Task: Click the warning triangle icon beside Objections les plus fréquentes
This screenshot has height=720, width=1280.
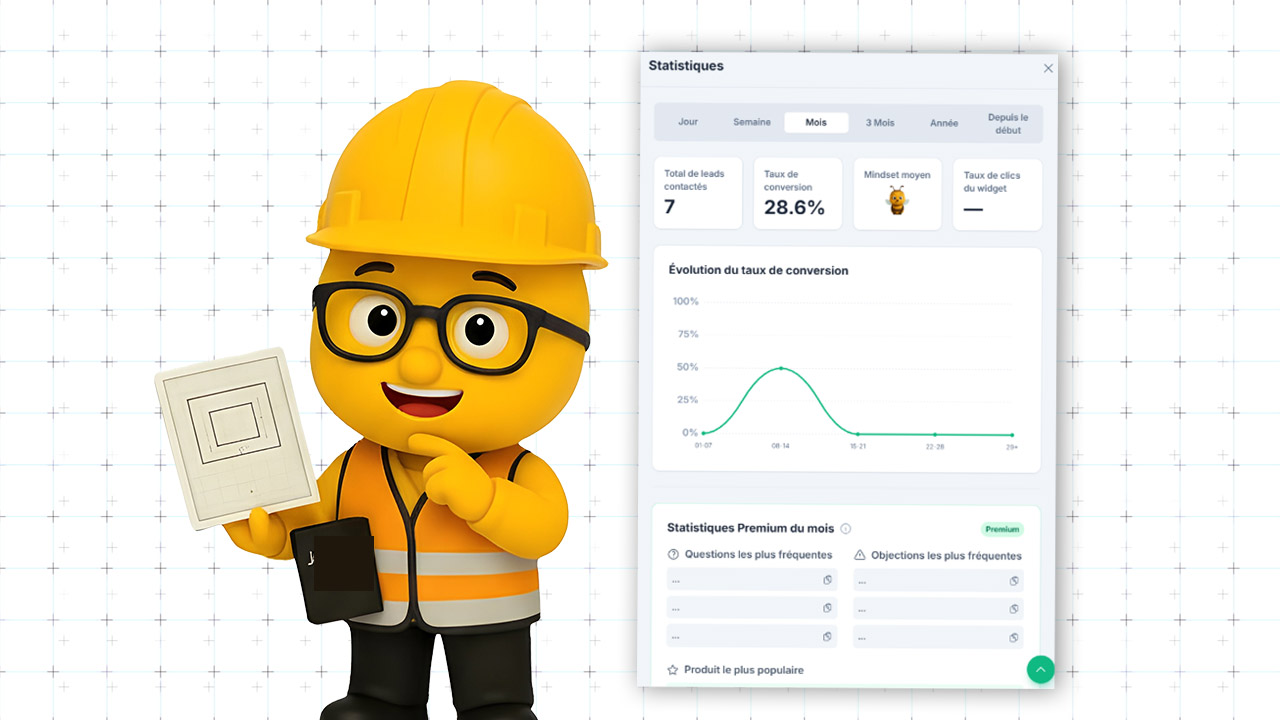Action: (859, 555)
